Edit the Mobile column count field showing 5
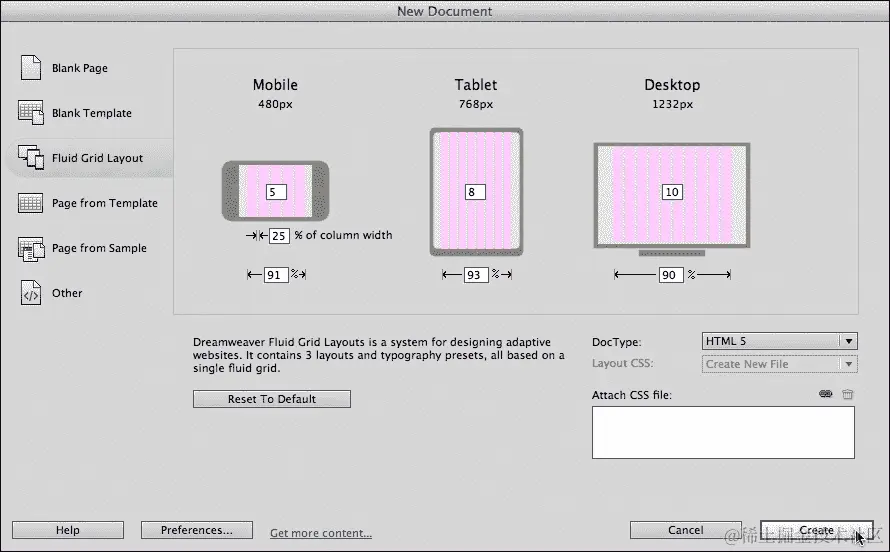 tap(276, 192)
